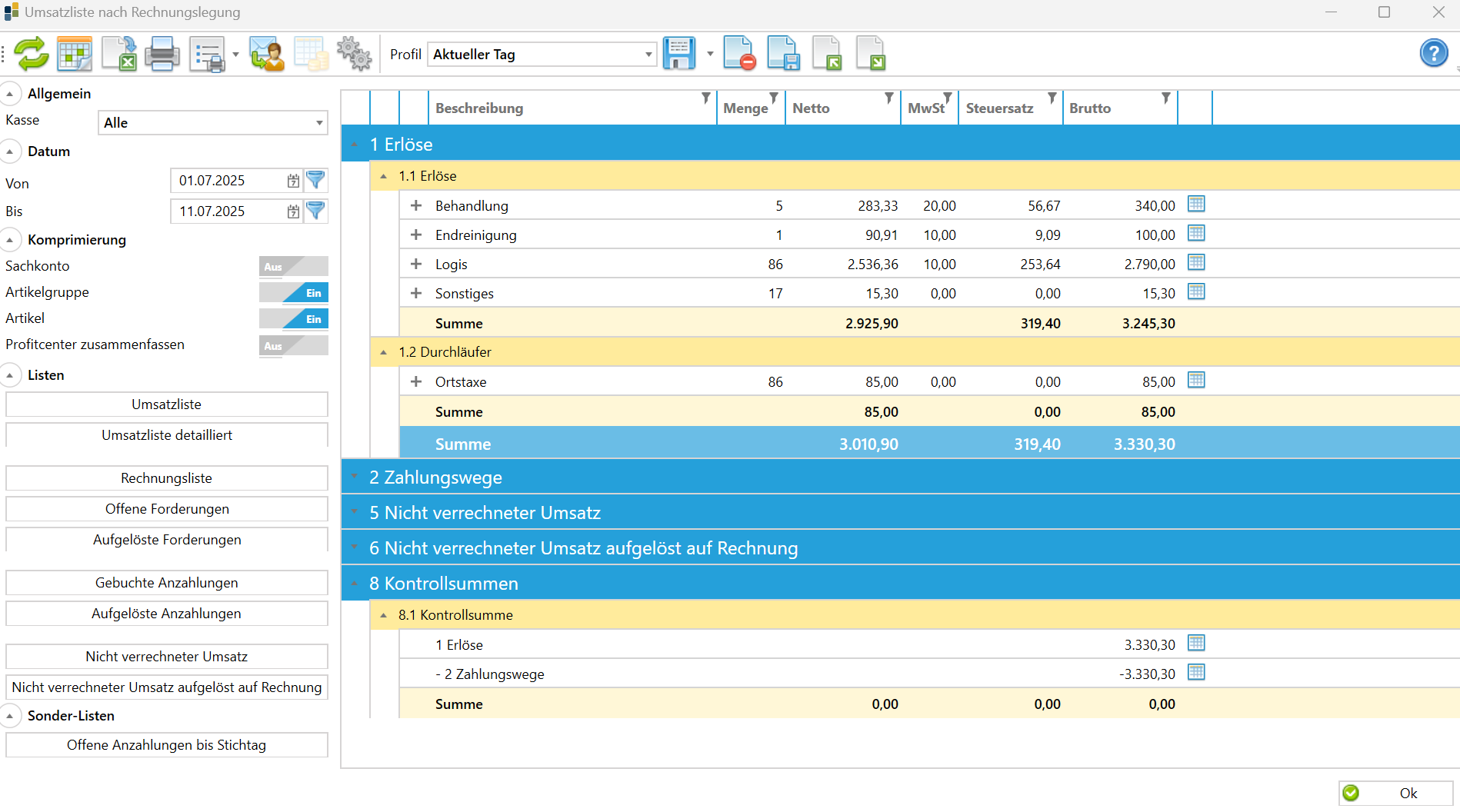Open help with the blue question mark
Viewport: 1460px width, 812px height.
(x=1434, y=53)
